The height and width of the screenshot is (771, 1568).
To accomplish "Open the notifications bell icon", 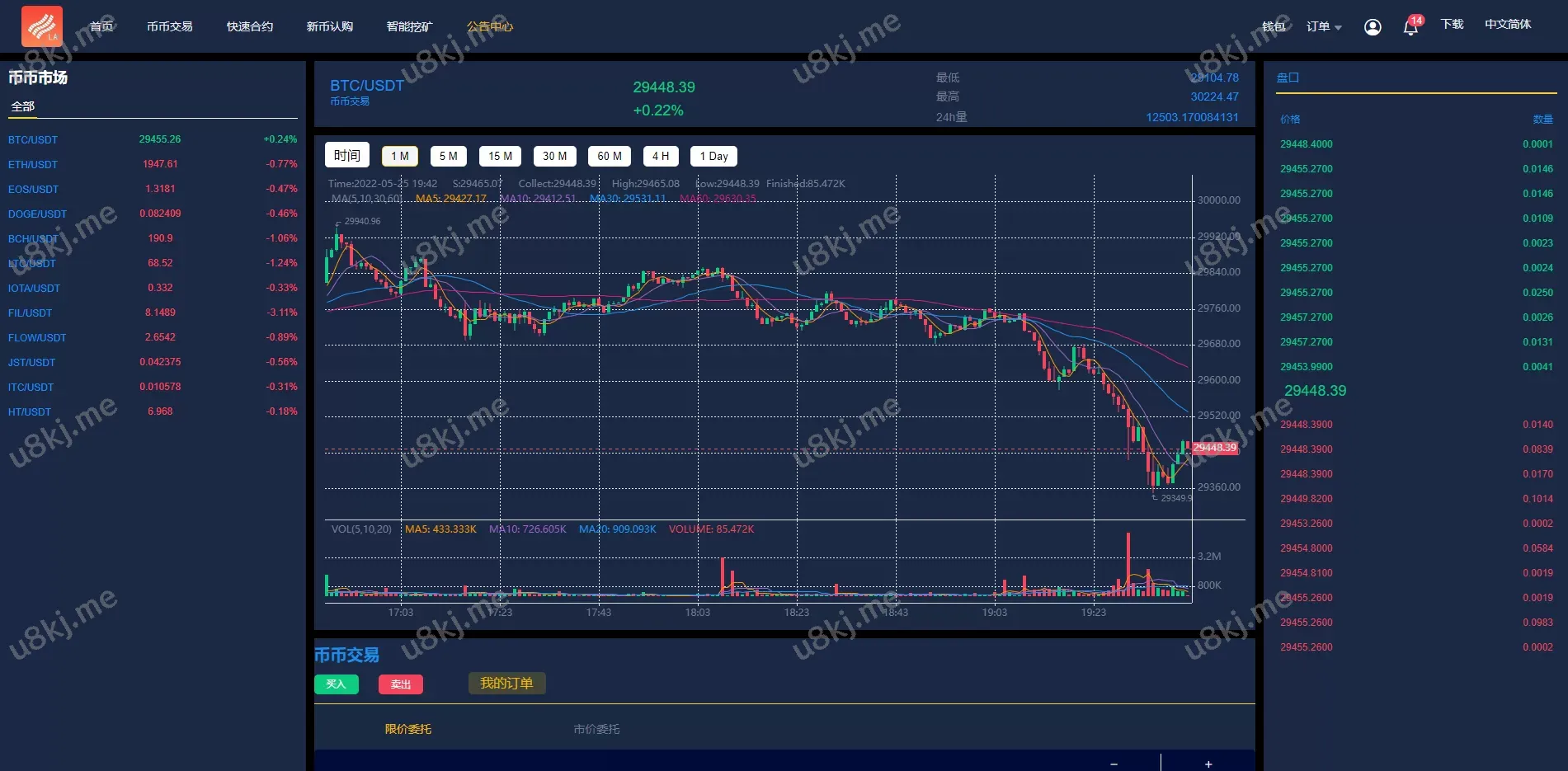I will (1410, 27).
